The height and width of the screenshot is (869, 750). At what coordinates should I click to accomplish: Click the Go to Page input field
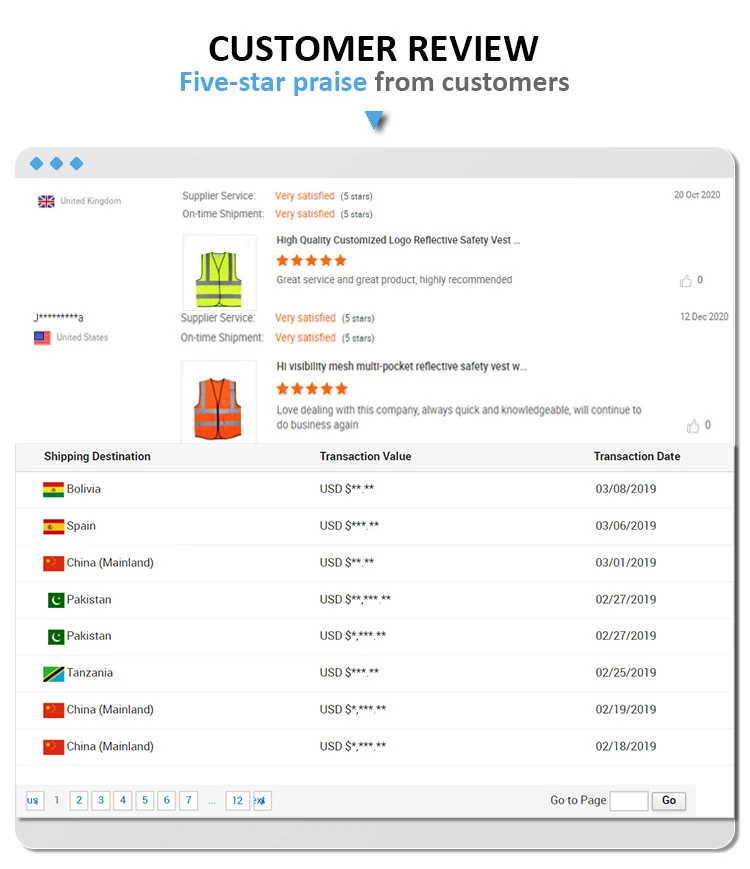(628, 800)
